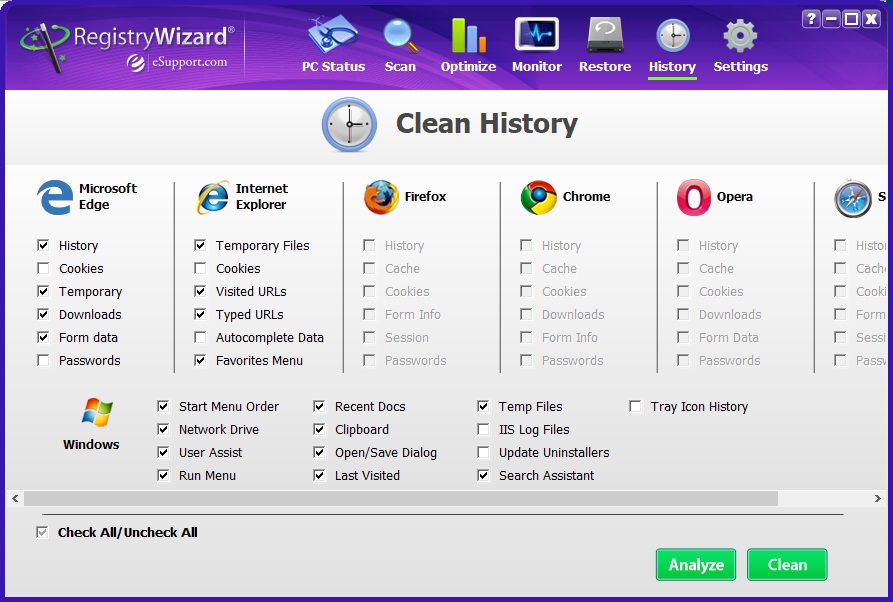
Task: Click the help question mark button
Action: pyautogui.click(x=811, y=19)
